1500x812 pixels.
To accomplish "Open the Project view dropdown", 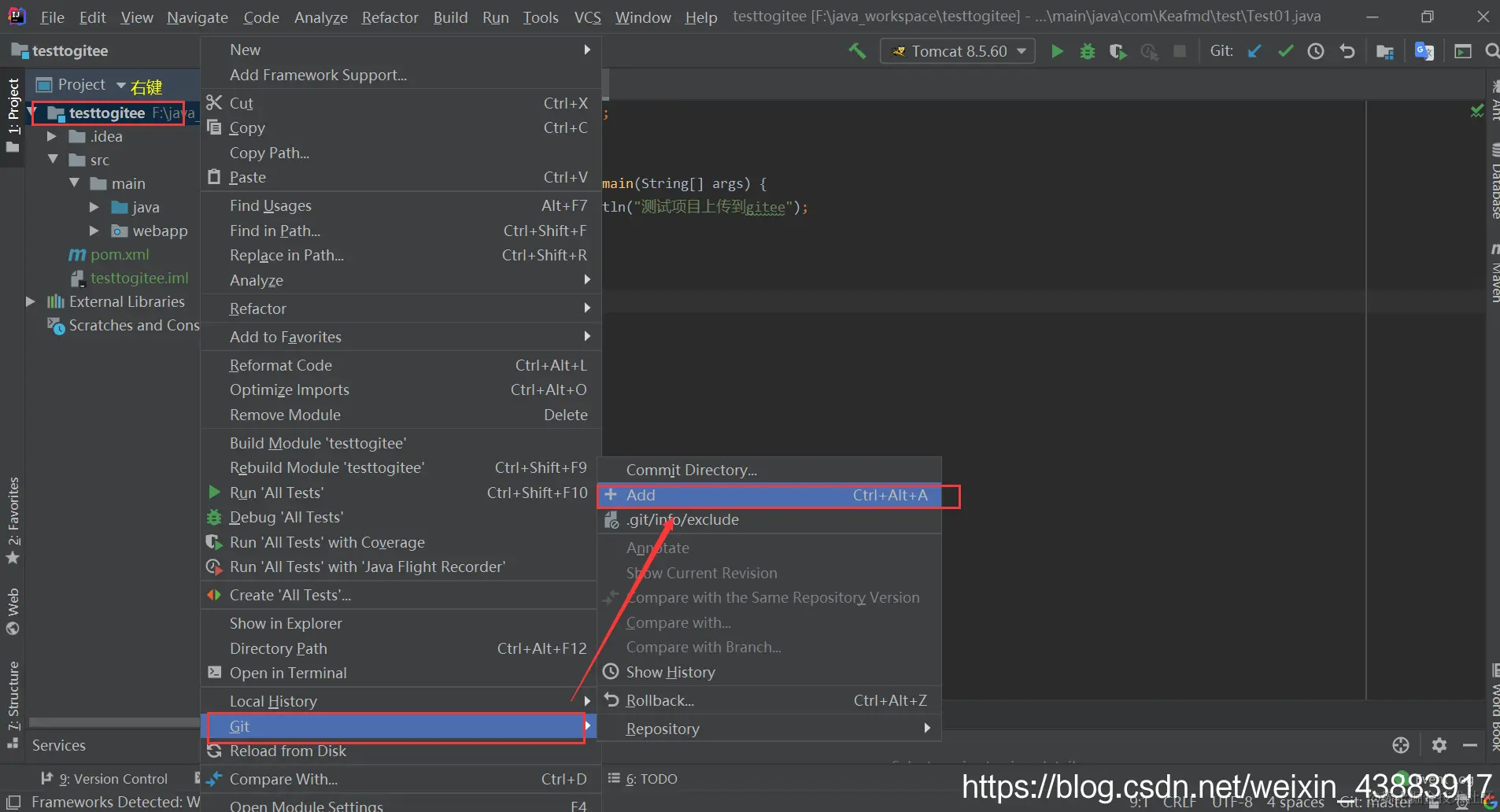I will click(x=121, y=85).
